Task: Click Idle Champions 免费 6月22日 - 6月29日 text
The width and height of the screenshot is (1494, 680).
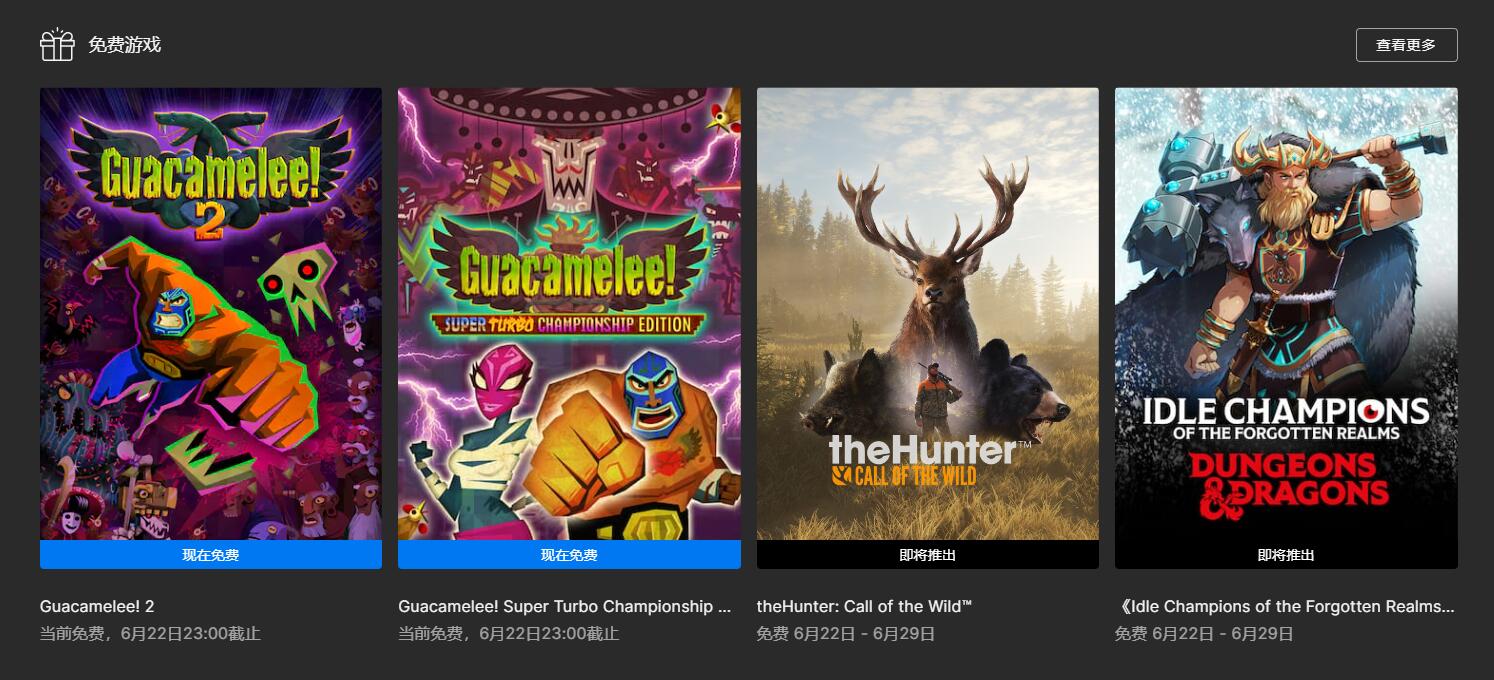Action: point(1204,634)
